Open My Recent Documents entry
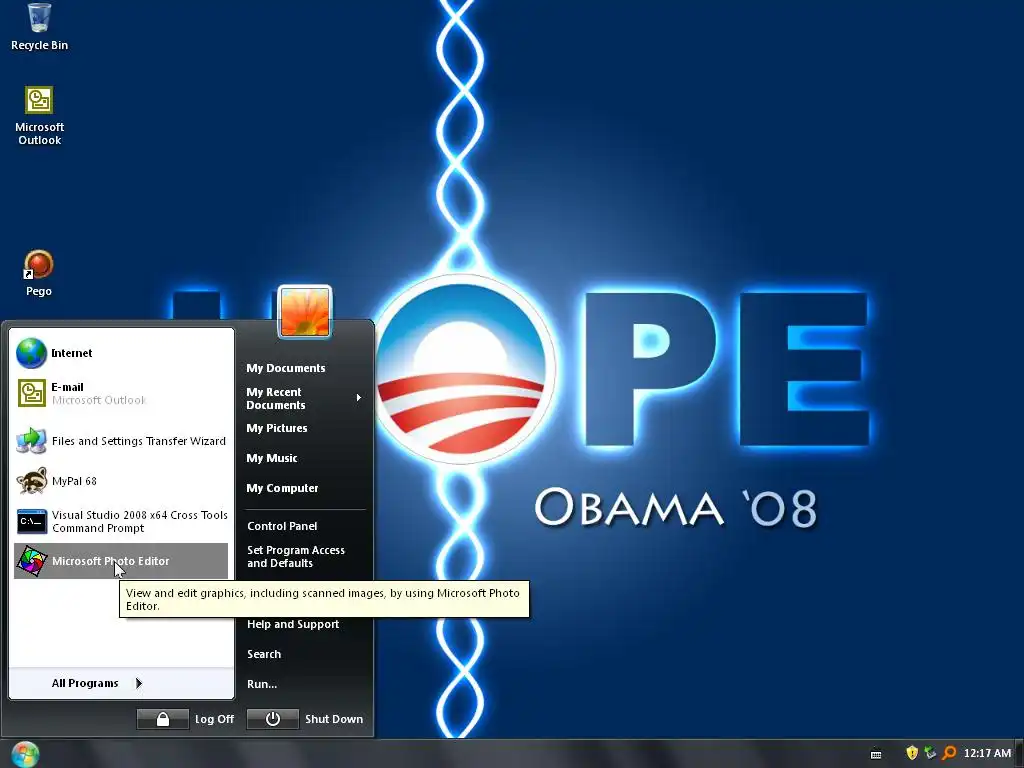1024x768 pixels. [276, 398]
